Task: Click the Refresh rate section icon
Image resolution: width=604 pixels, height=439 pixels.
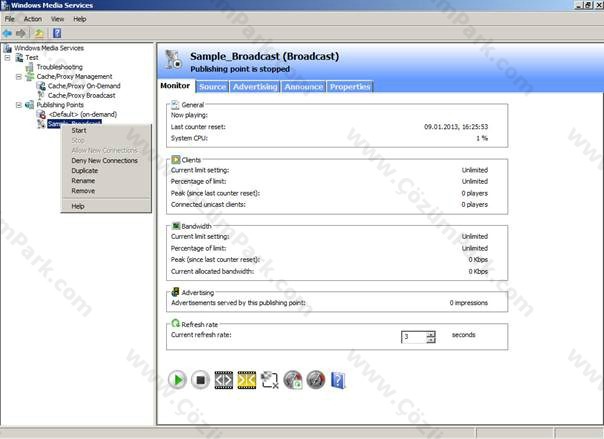Action: [x=176, y=323]
